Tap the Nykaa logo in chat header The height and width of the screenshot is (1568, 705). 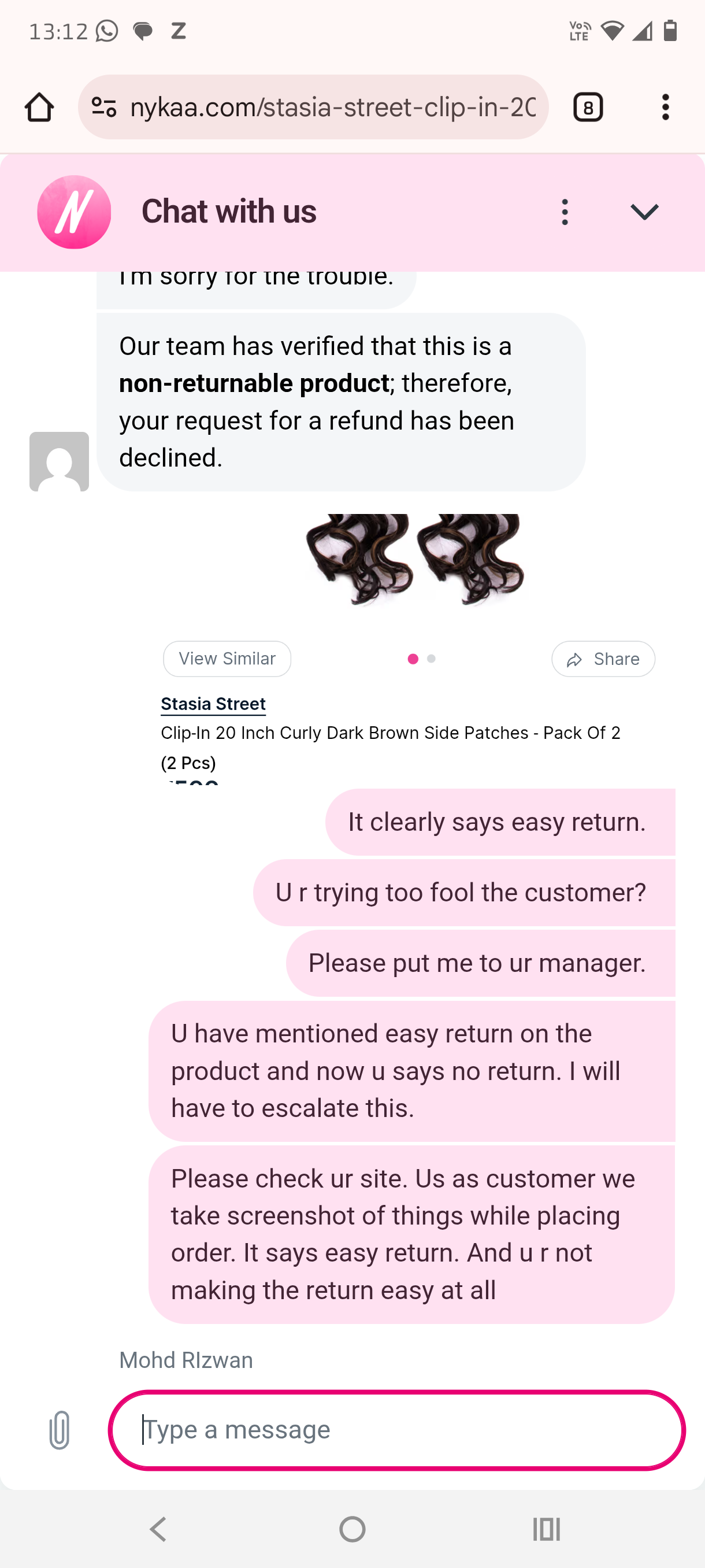coord(74,212)
